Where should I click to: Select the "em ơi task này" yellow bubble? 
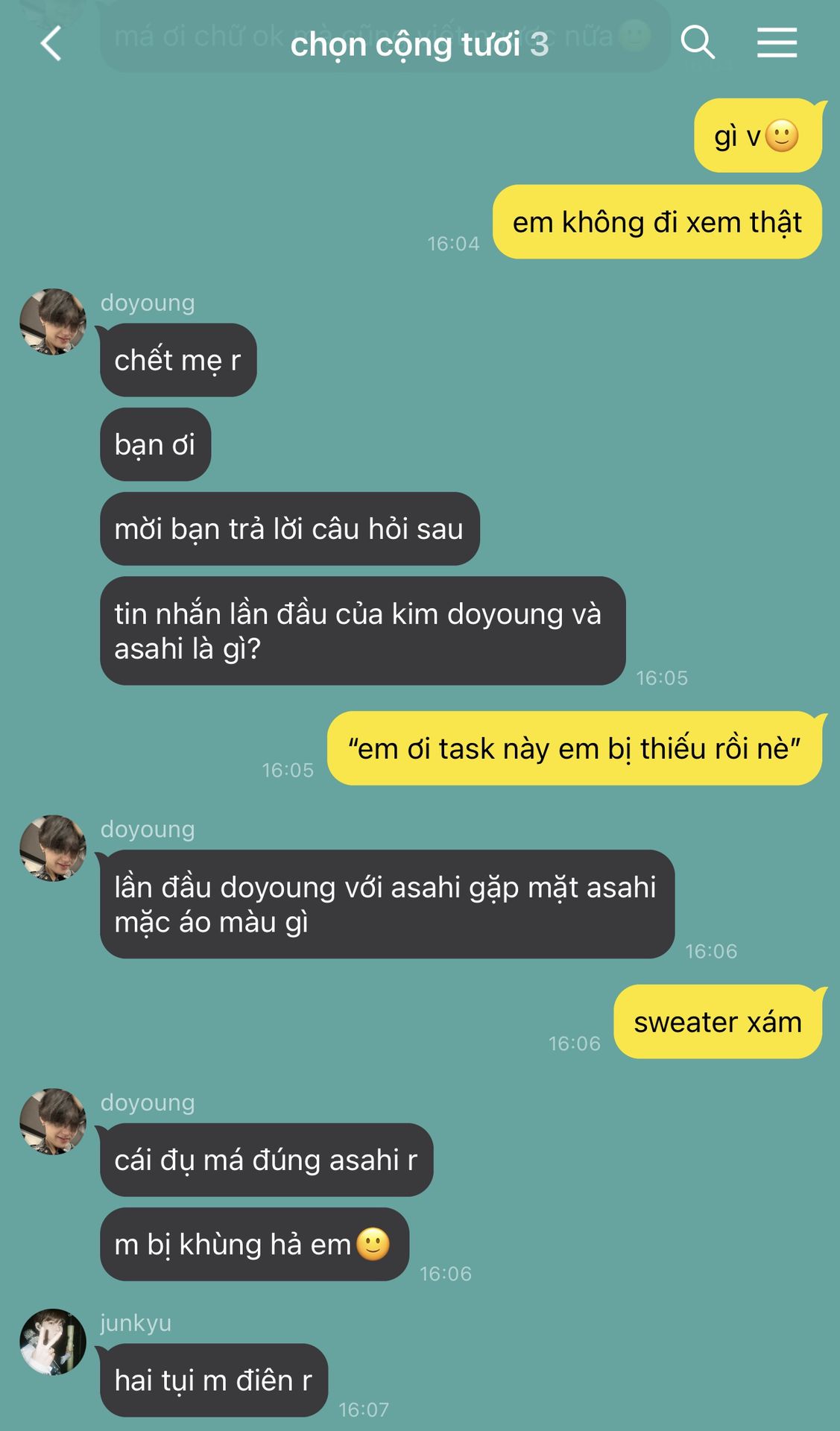(x=575, y=748)
